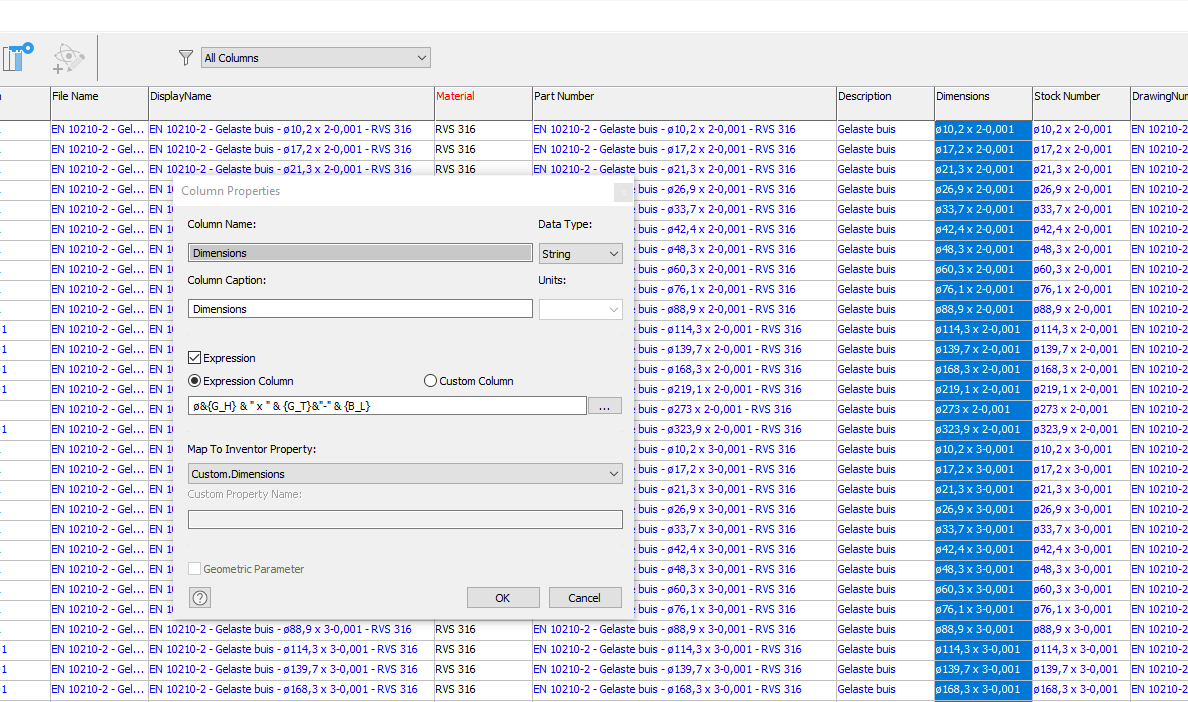Click the filter funnel icon

coord(186,58)
